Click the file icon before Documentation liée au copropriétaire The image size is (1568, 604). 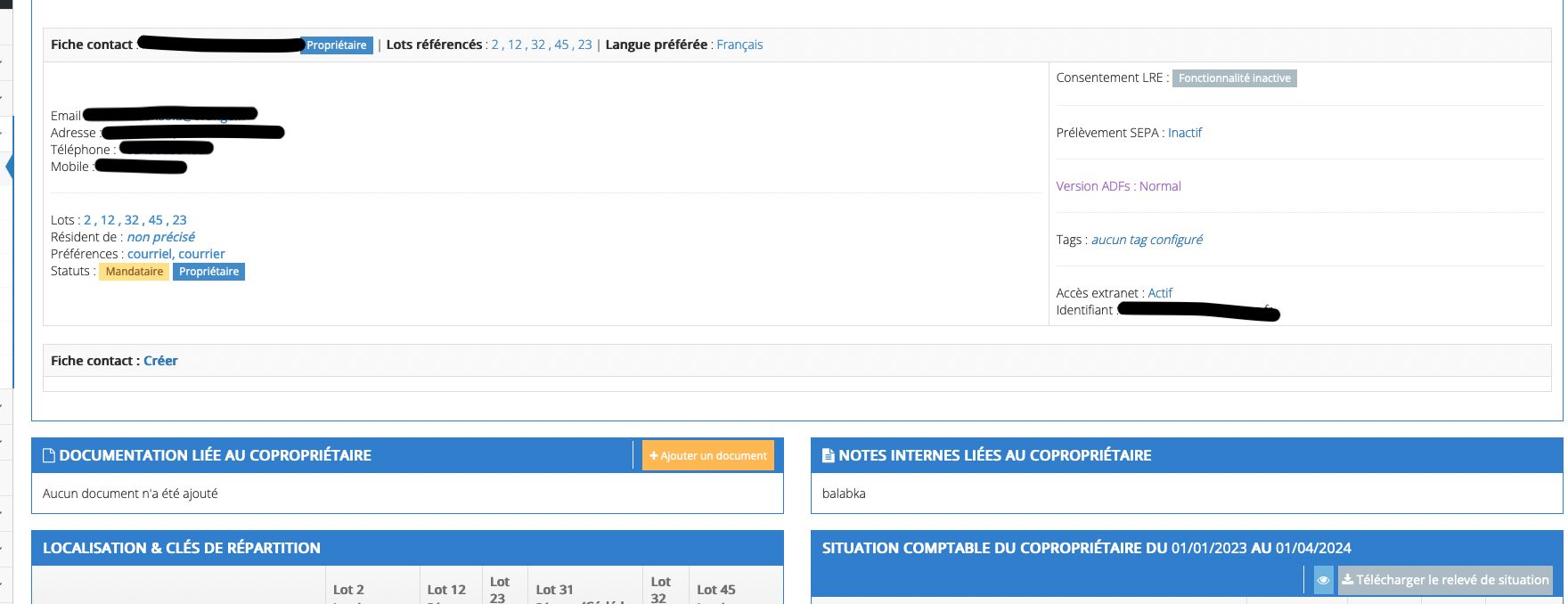coord(49,455)
